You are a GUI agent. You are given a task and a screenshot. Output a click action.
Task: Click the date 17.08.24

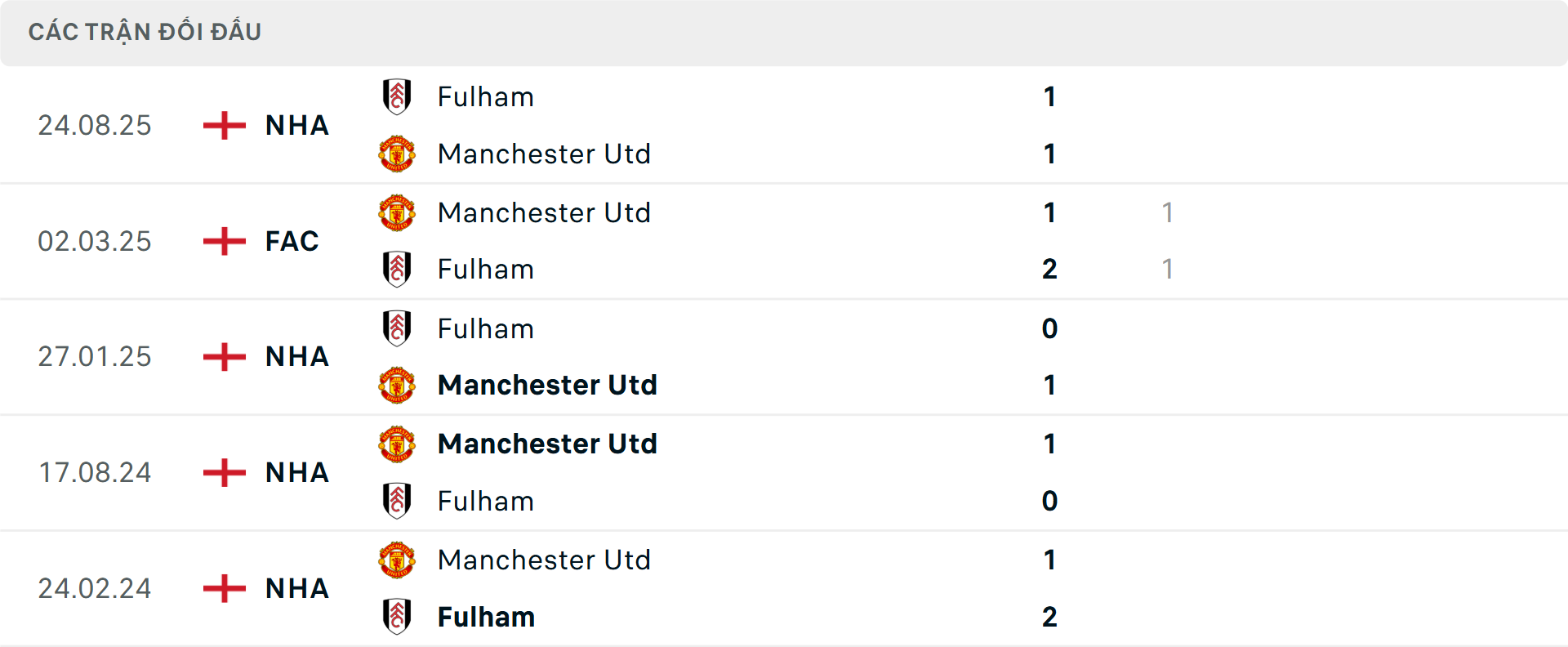point(95,472)
